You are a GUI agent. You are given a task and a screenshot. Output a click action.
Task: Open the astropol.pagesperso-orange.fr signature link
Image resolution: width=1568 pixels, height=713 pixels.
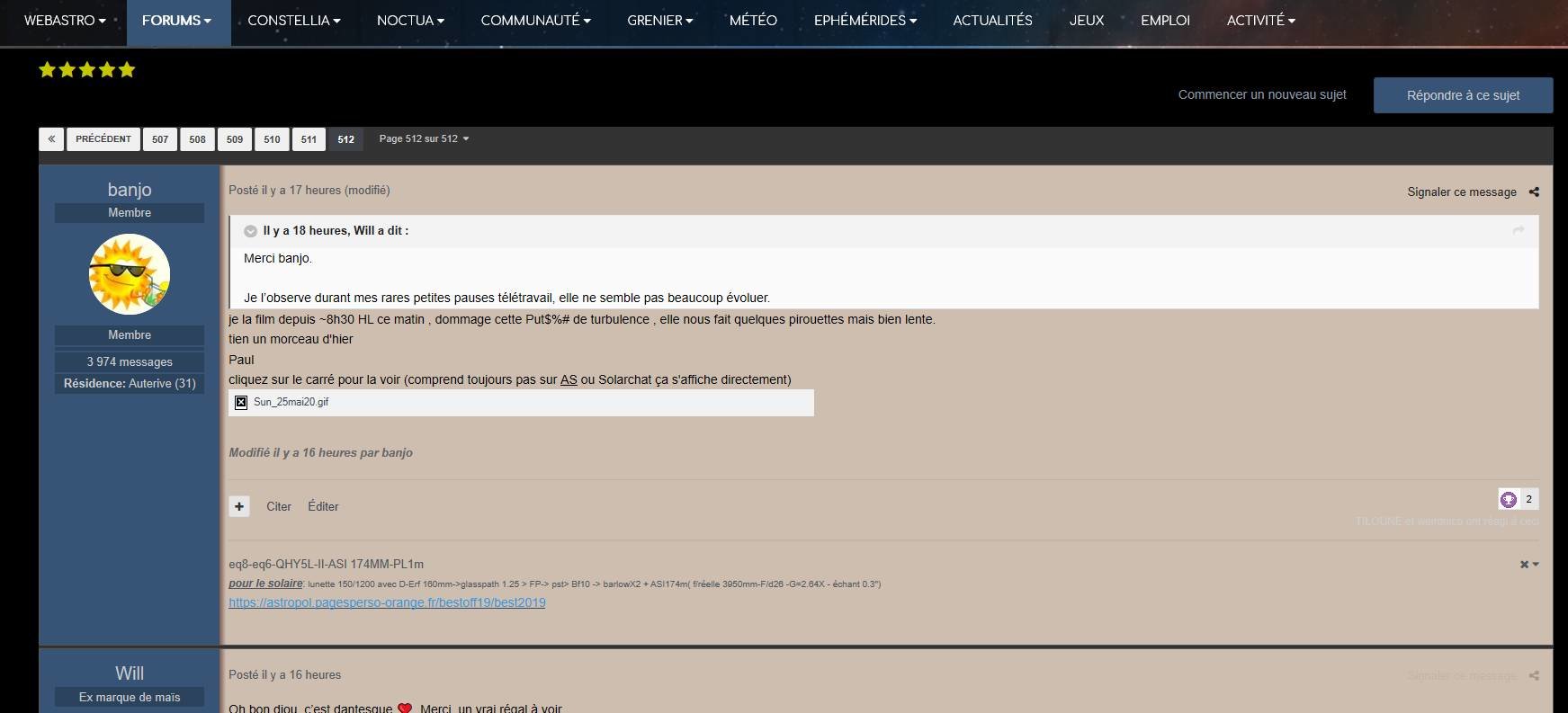pos(387,602)
